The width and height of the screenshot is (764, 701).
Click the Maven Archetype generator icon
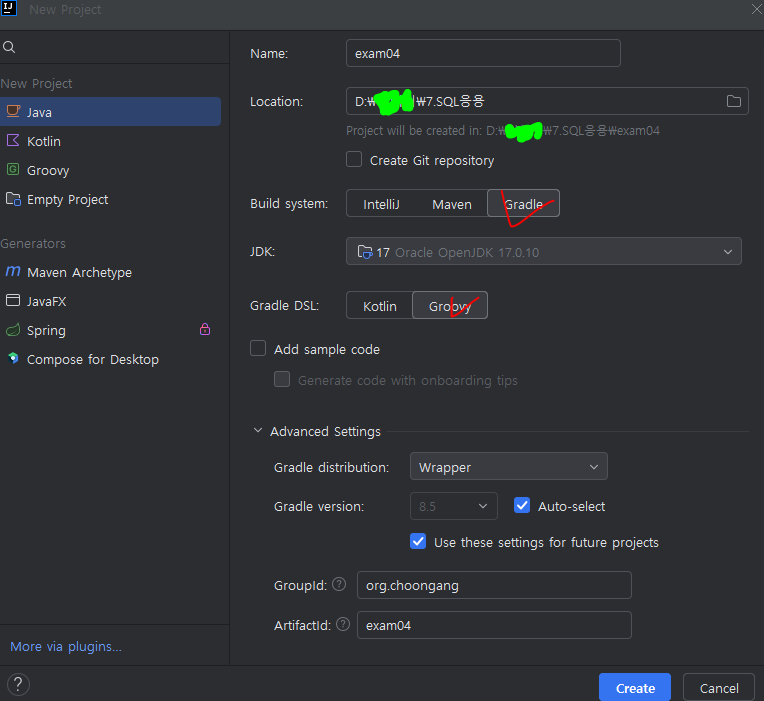click(13, 271)
